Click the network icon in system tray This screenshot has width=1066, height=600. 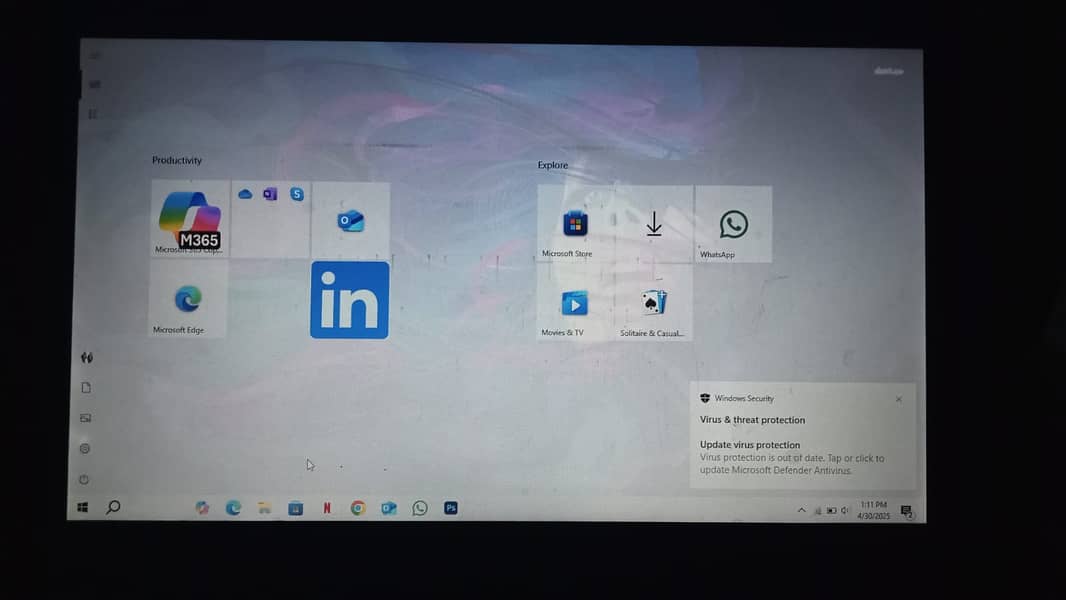818,511
